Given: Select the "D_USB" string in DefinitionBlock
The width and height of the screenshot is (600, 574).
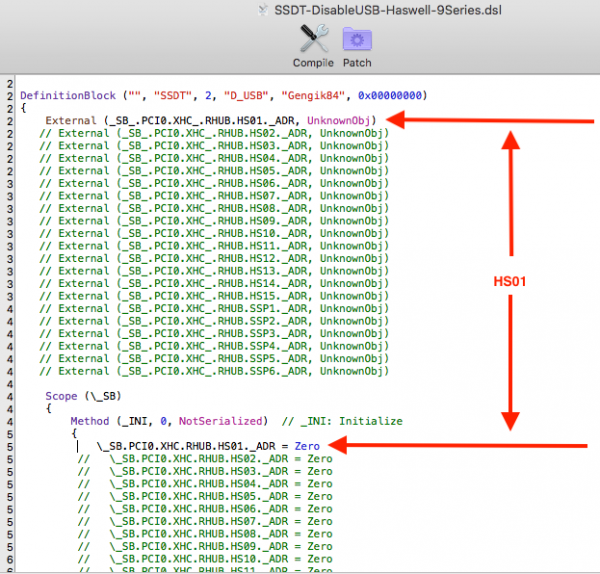Looking at the screenshot, I should (x=246, y=96).
